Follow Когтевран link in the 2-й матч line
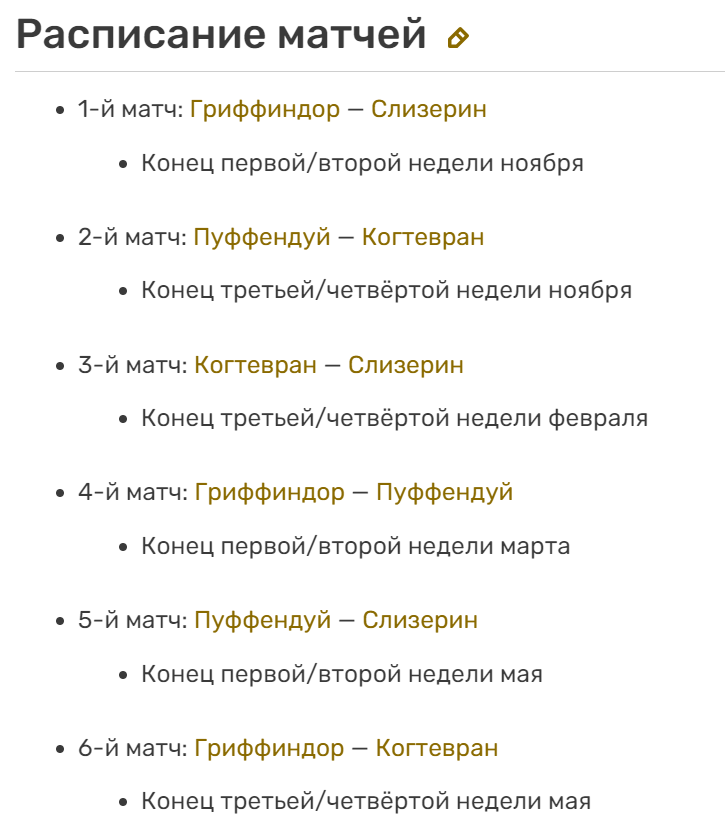Viewport: 725px width, 835px height. [x=423, y=237]
